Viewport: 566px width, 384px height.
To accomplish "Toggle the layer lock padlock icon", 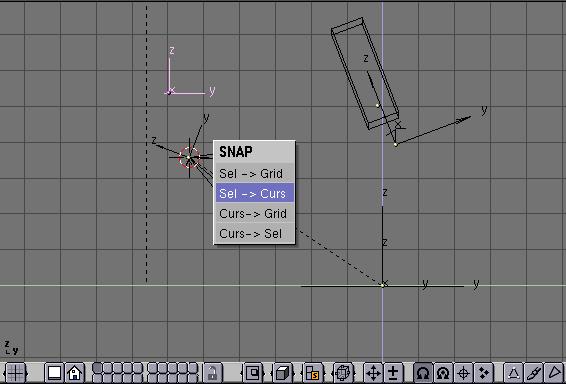I will (212, 373).
